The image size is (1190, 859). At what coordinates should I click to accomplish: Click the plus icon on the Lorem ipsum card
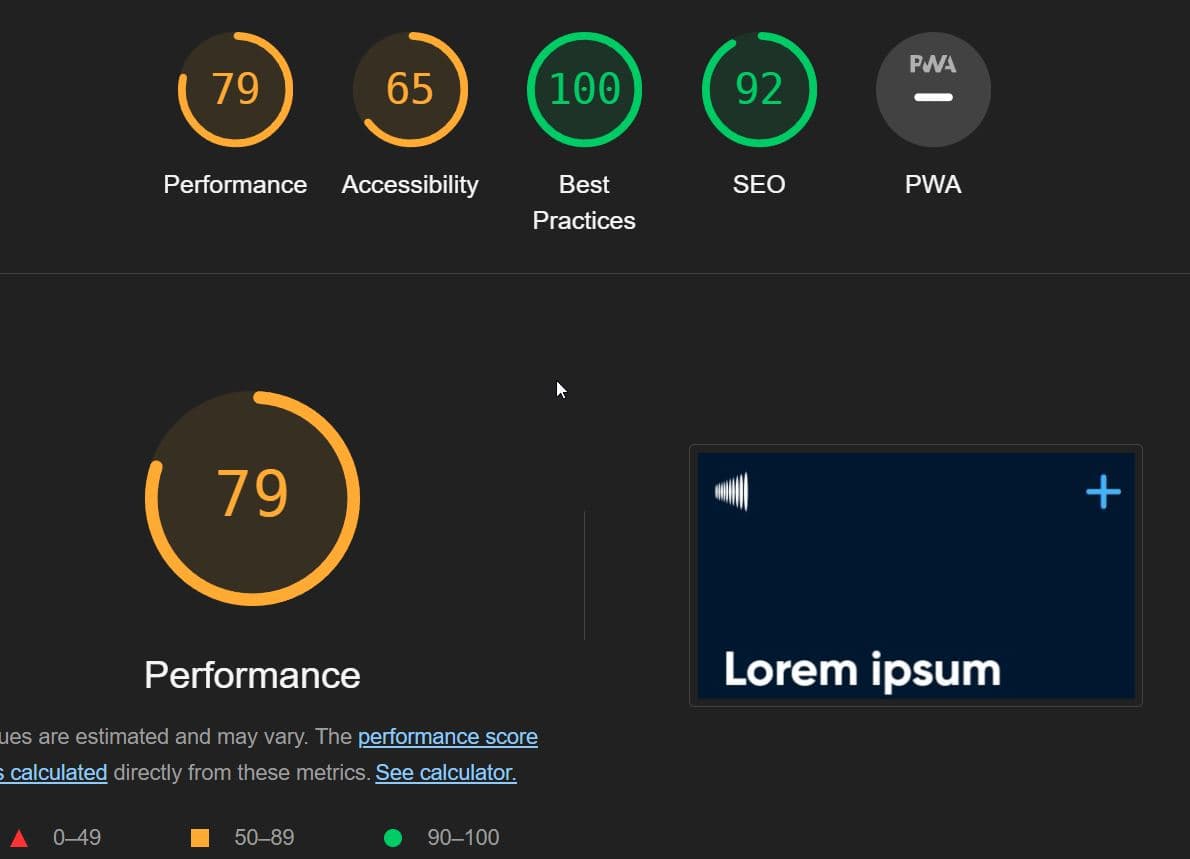click(1102, 490)
